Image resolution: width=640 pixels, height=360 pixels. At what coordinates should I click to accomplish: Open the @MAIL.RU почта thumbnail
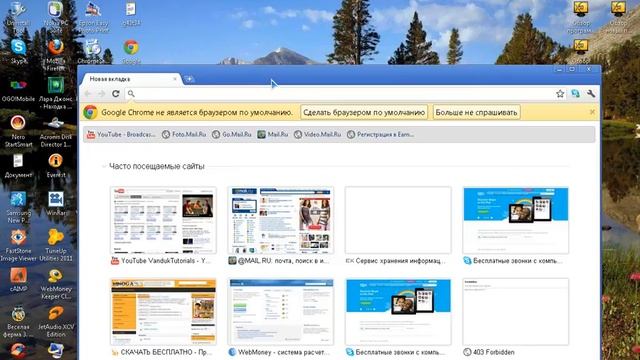click(280, 220)
